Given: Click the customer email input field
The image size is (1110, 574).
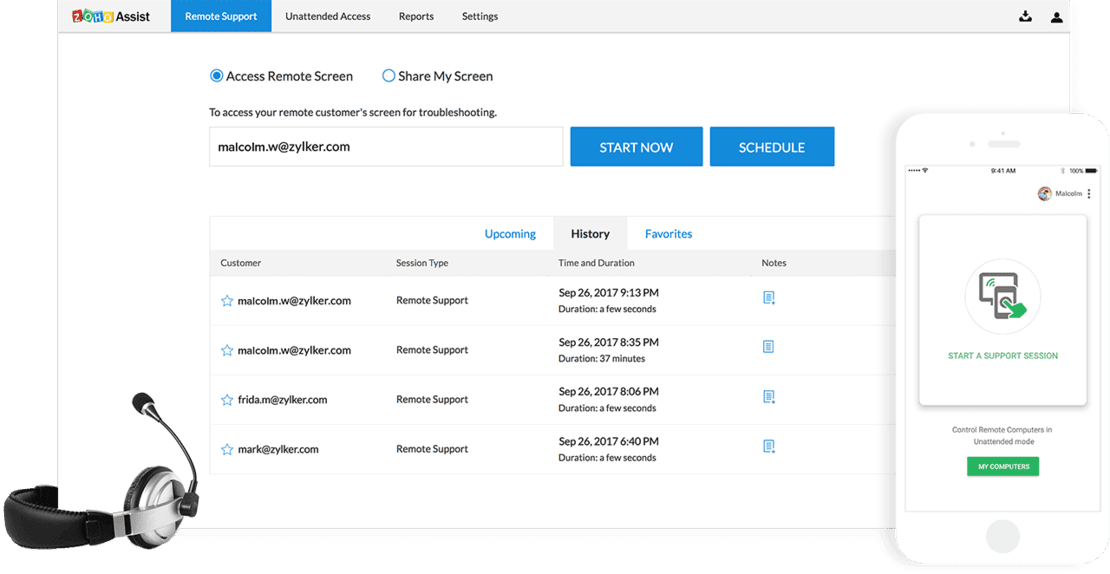Looking at the screenshot, I should (386, 147).
